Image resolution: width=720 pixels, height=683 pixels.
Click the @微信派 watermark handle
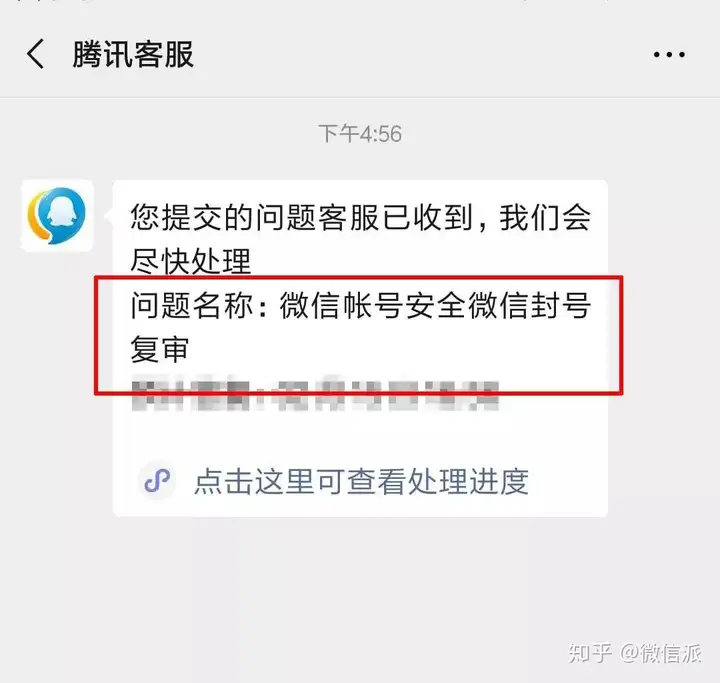661,653
